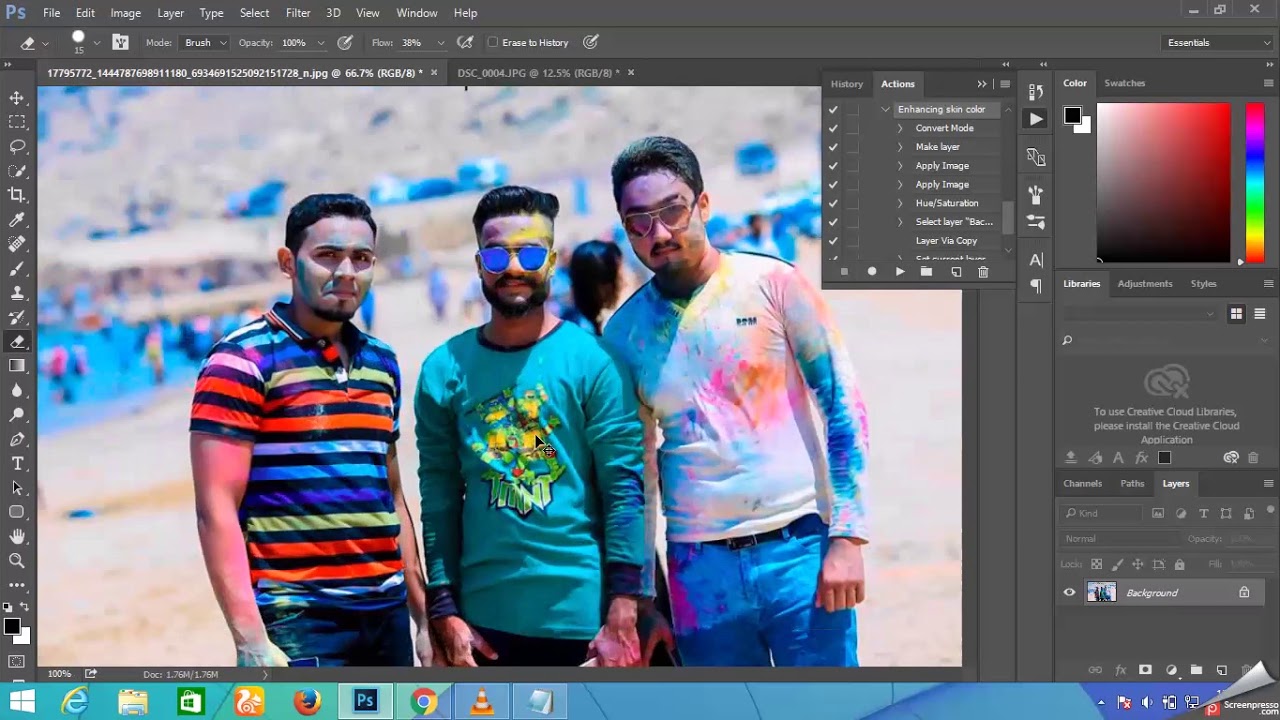This screenshot has width=1280, height=720.
Task: Open the brush preset picker dropdown
Action: point(97,43)
